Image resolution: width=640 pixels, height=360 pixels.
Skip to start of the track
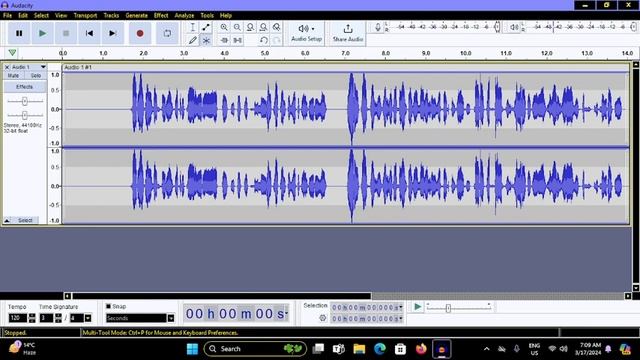[89, 33]
